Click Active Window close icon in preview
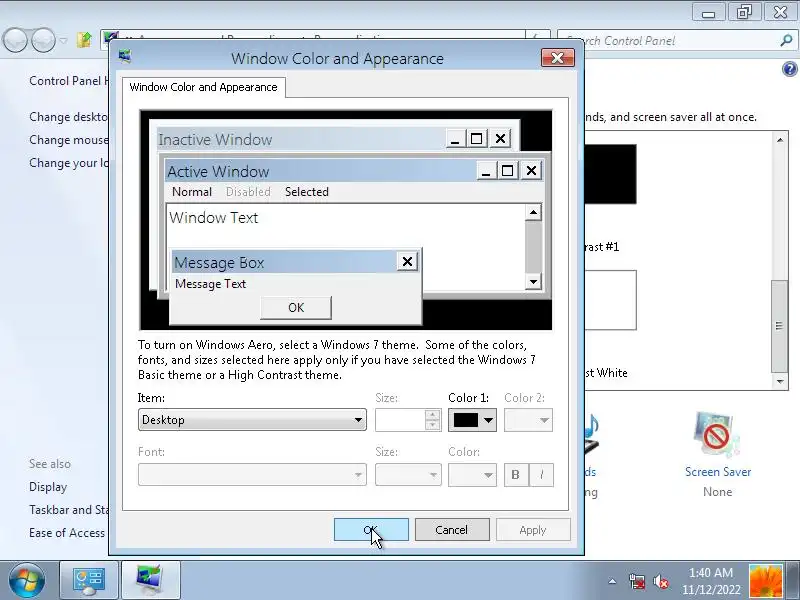Image resolution: width=800 pixels, height=600 pixels. click(x=531, y=171)
